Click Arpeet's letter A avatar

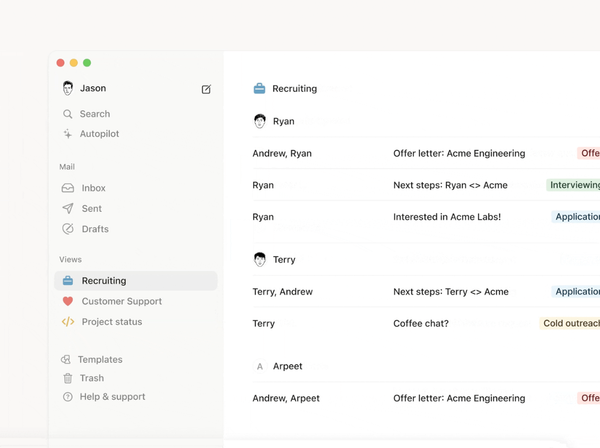260,367
